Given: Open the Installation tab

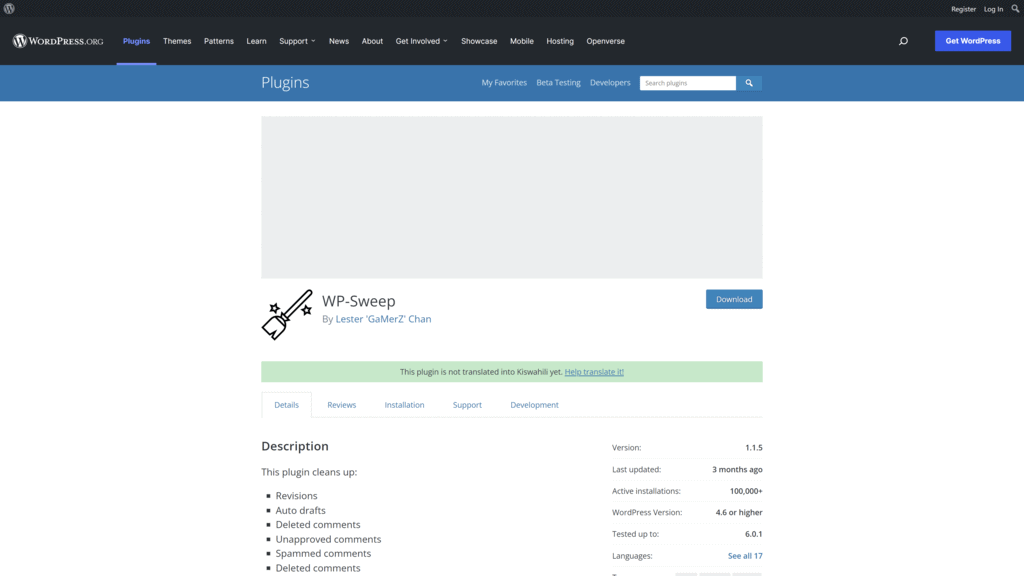Looking at the screenshot, I should [x=404, y=405].
